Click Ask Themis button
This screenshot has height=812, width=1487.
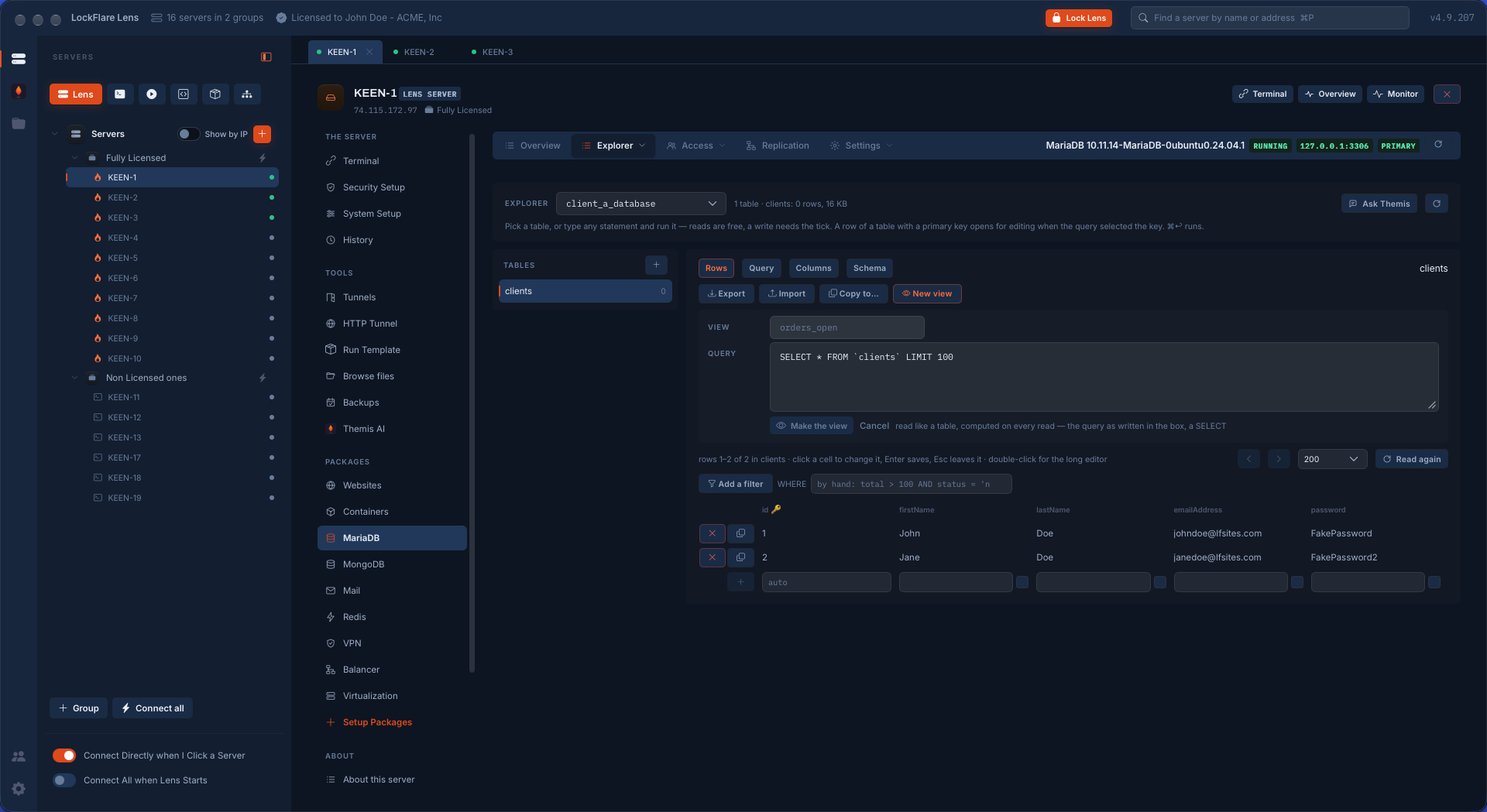[1379, 204]
